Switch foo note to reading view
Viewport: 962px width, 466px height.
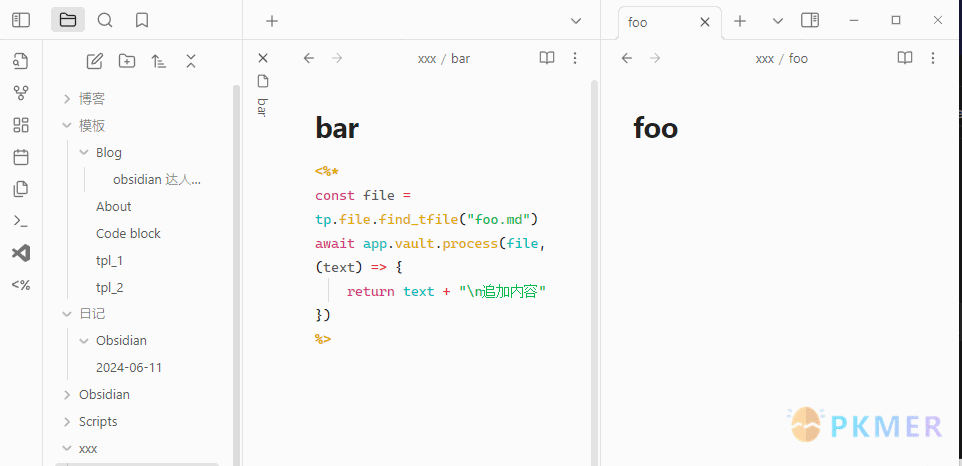coord(905,58)
